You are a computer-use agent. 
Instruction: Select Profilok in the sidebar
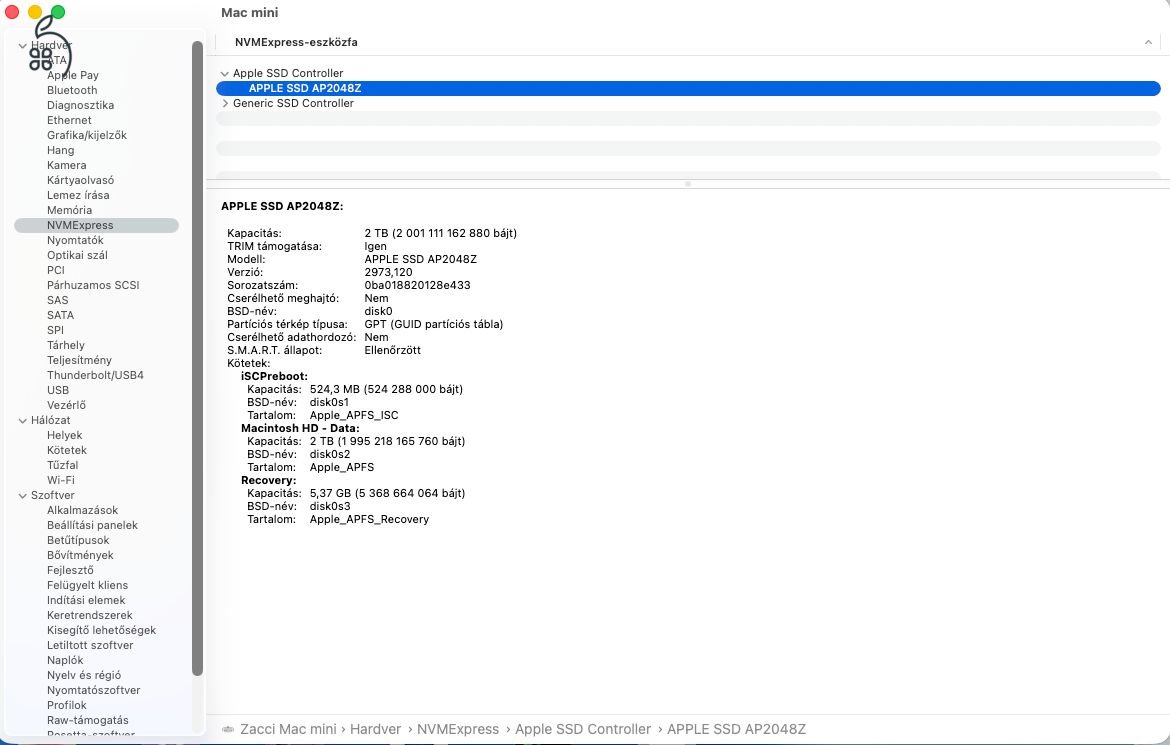click(x=66, y=705)
